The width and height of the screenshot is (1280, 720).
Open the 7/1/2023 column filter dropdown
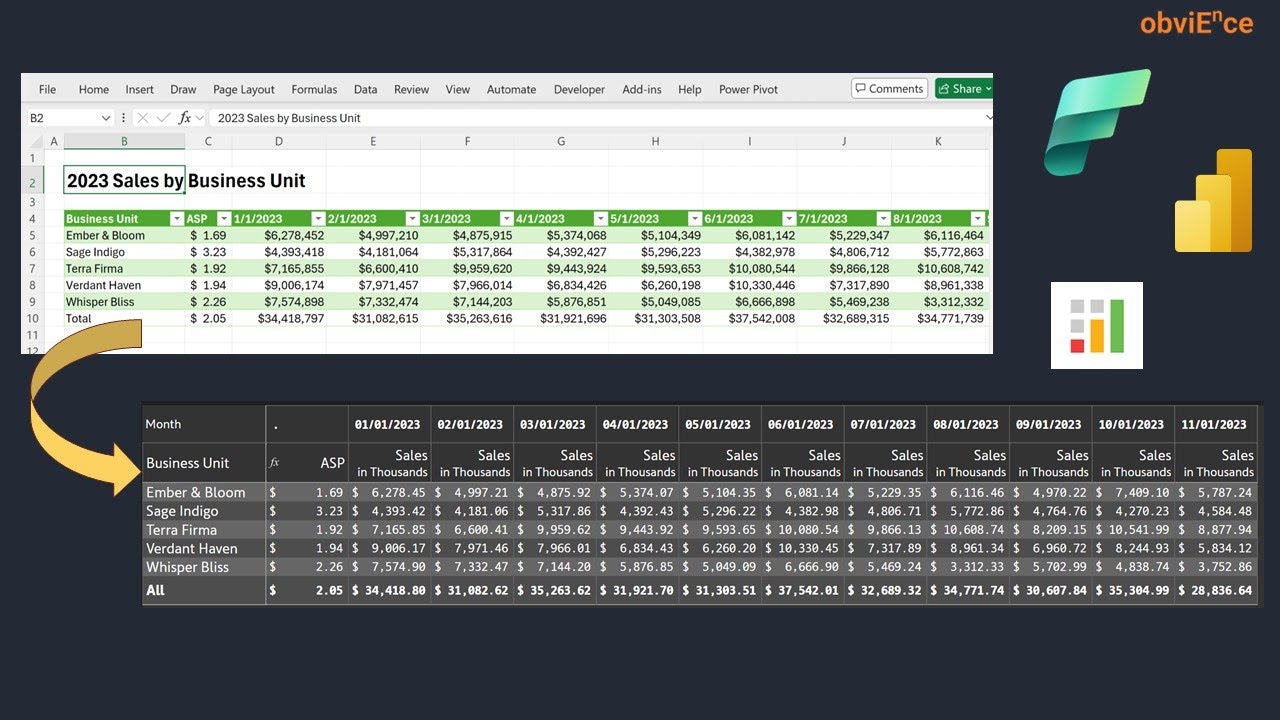(x=883, y=219)
